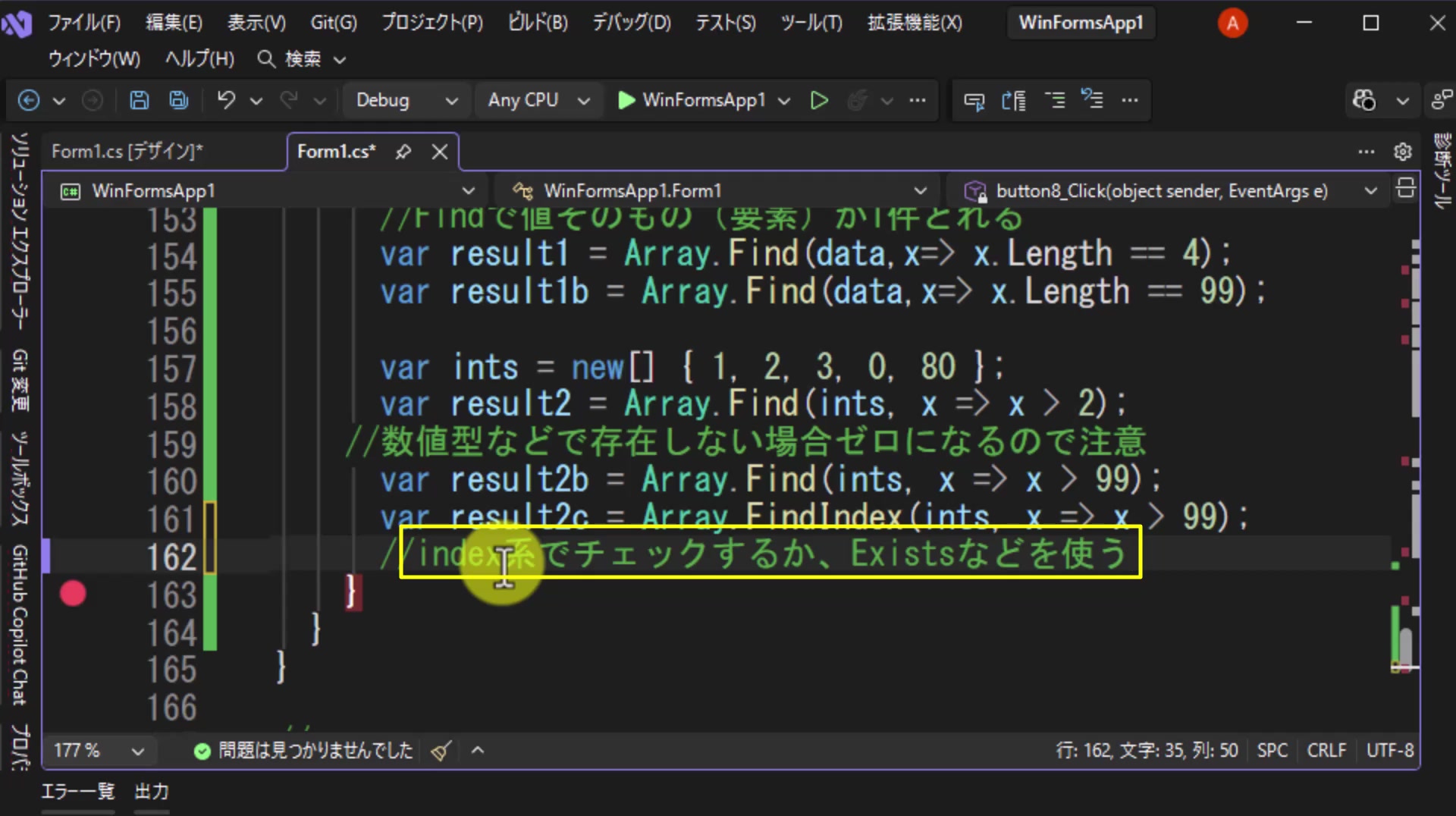Click the uncomment selected lines icon
The image size is (1456, 816).
[x=1092, y=99]
